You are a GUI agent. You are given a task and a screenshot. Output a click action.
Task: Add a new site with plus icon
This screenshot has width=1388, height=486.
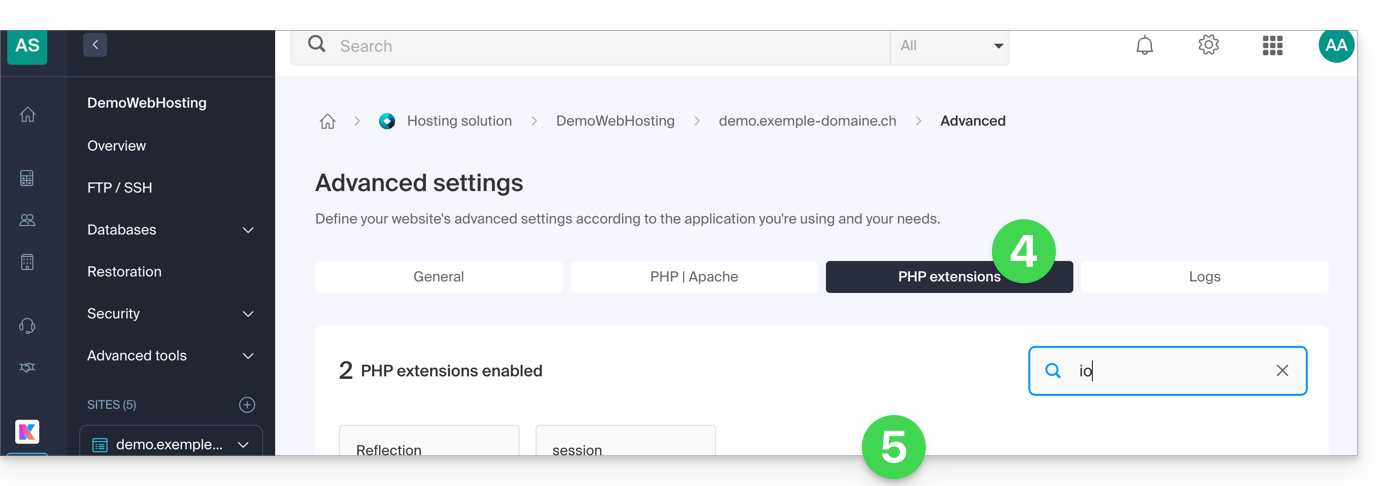click(247, 405)
